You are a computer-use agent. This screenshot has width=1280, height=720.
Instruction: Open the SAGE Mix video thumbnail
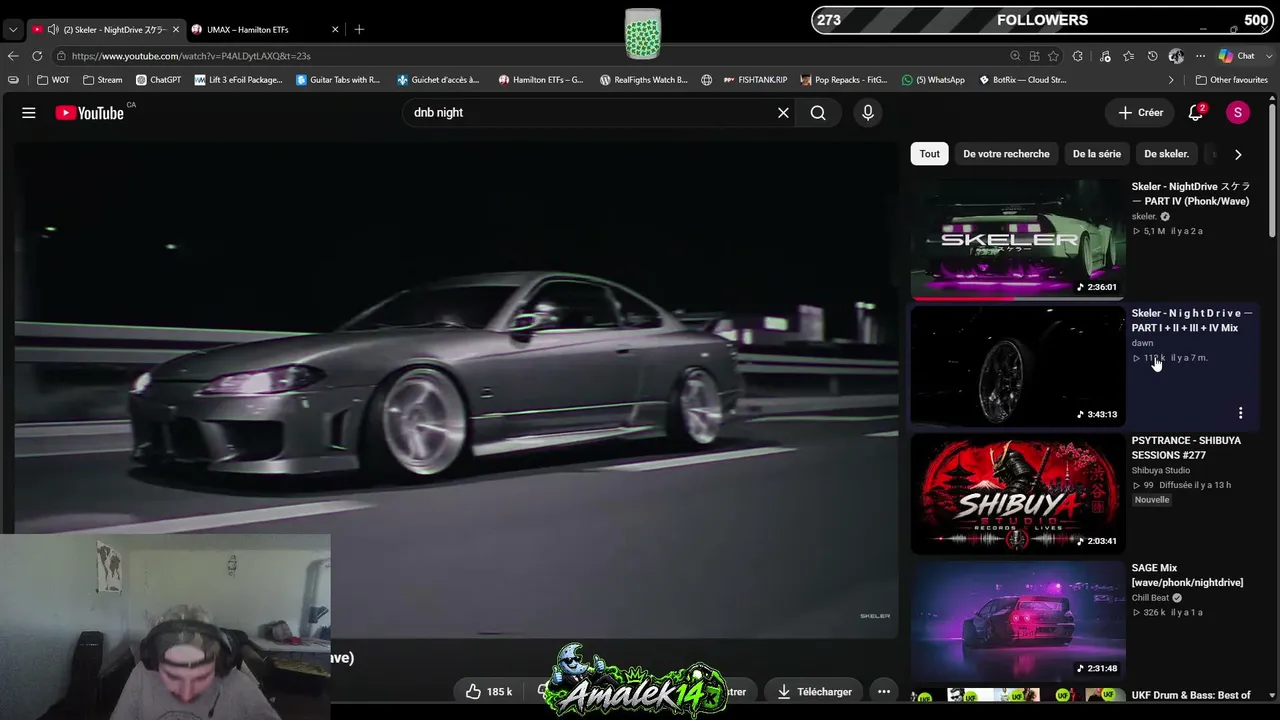pos(1018,620)
